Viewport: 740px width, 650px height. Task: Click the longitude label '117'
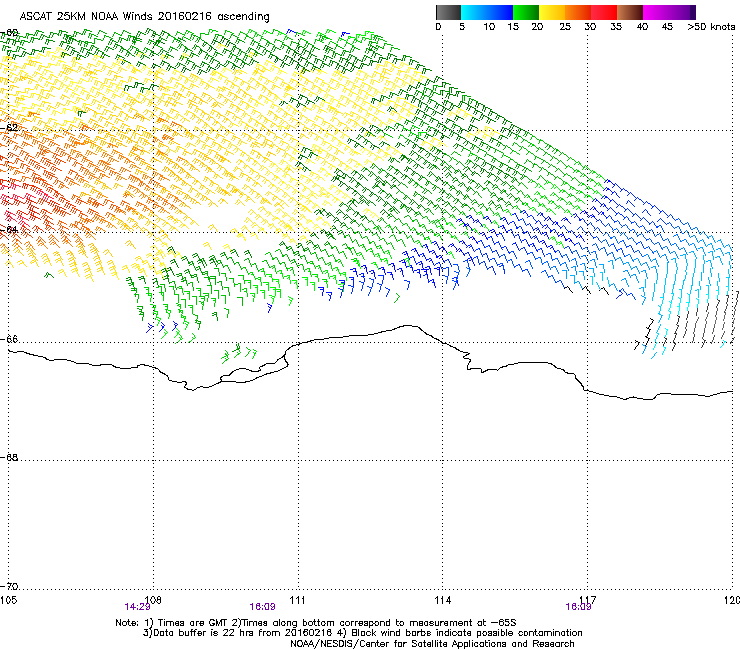tap(587, 600)
